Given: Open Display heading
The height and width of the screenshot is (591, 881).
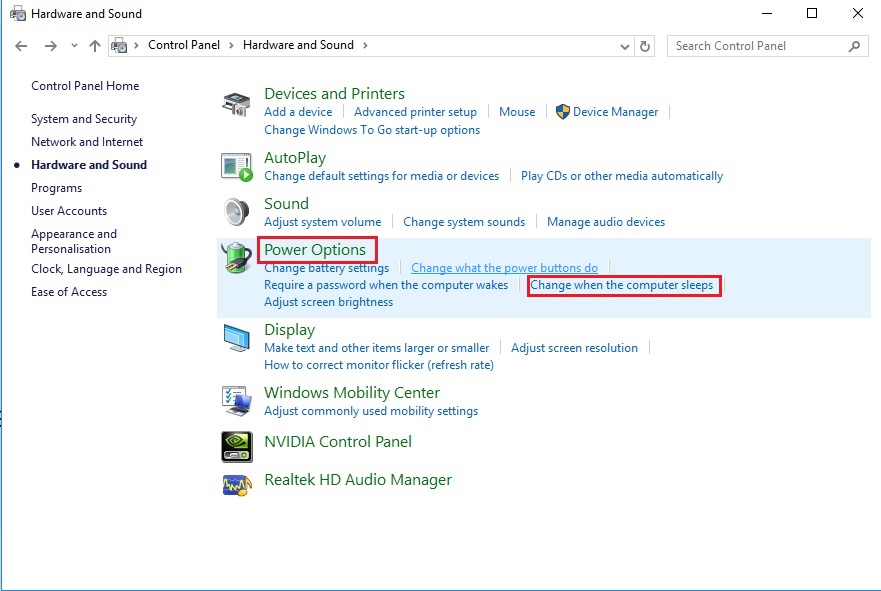Looking at the screenshot, I should click(289, 330).
